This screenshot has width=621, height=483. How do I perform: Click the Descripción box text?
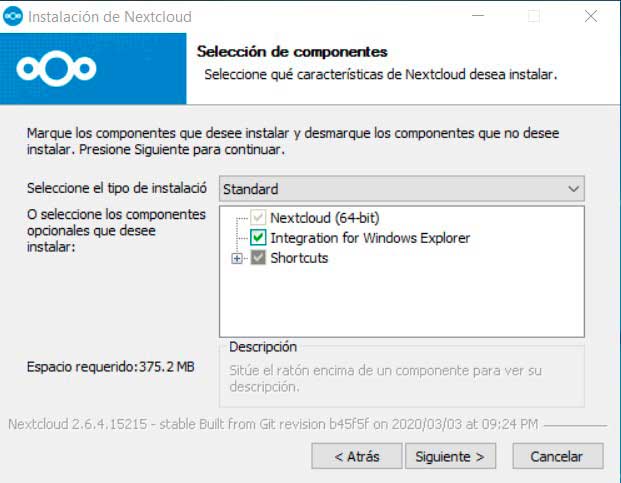coord(385,378)
